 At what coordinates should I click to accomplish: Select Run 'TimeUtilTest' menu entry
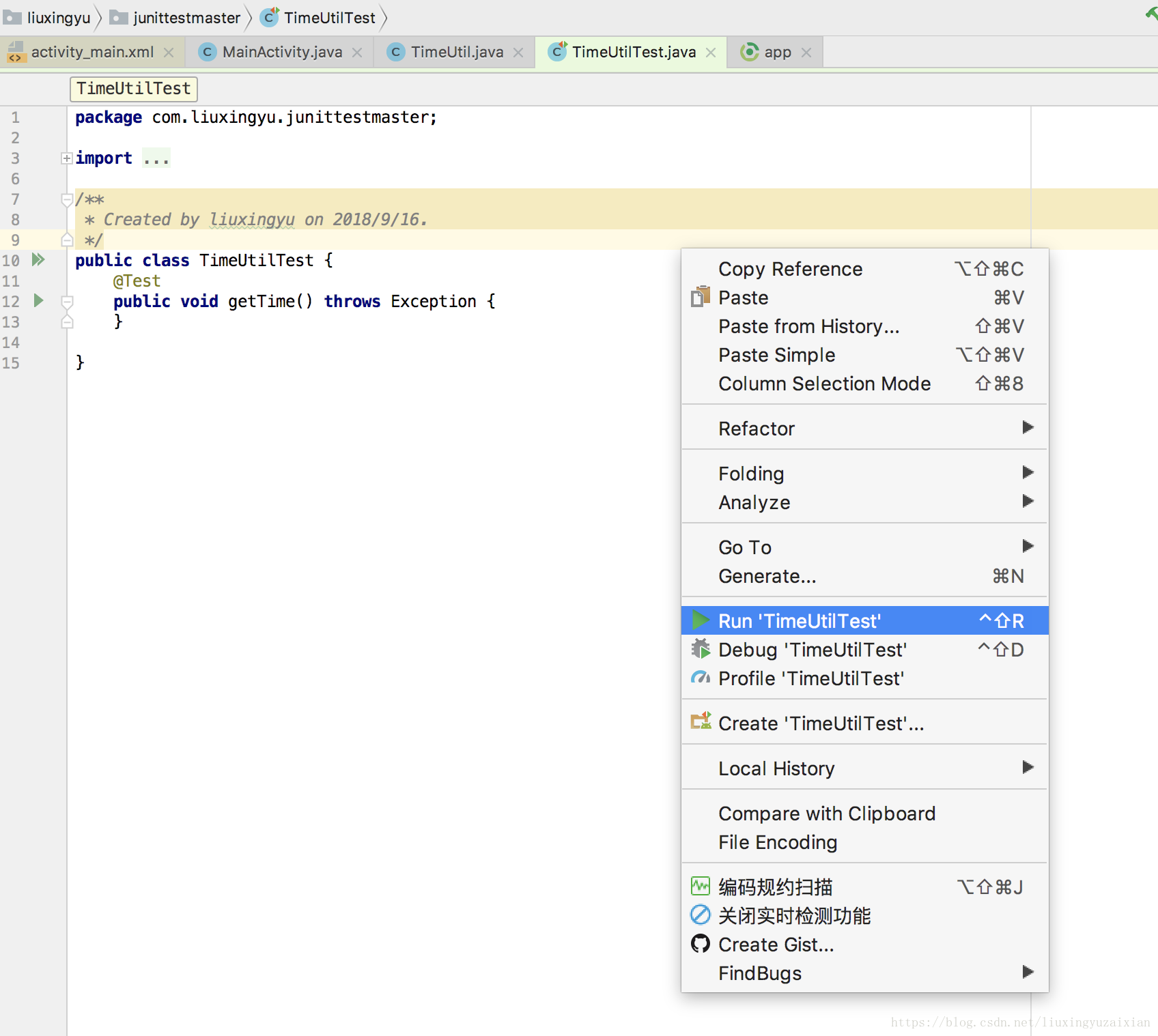click(x=799, y=620)
